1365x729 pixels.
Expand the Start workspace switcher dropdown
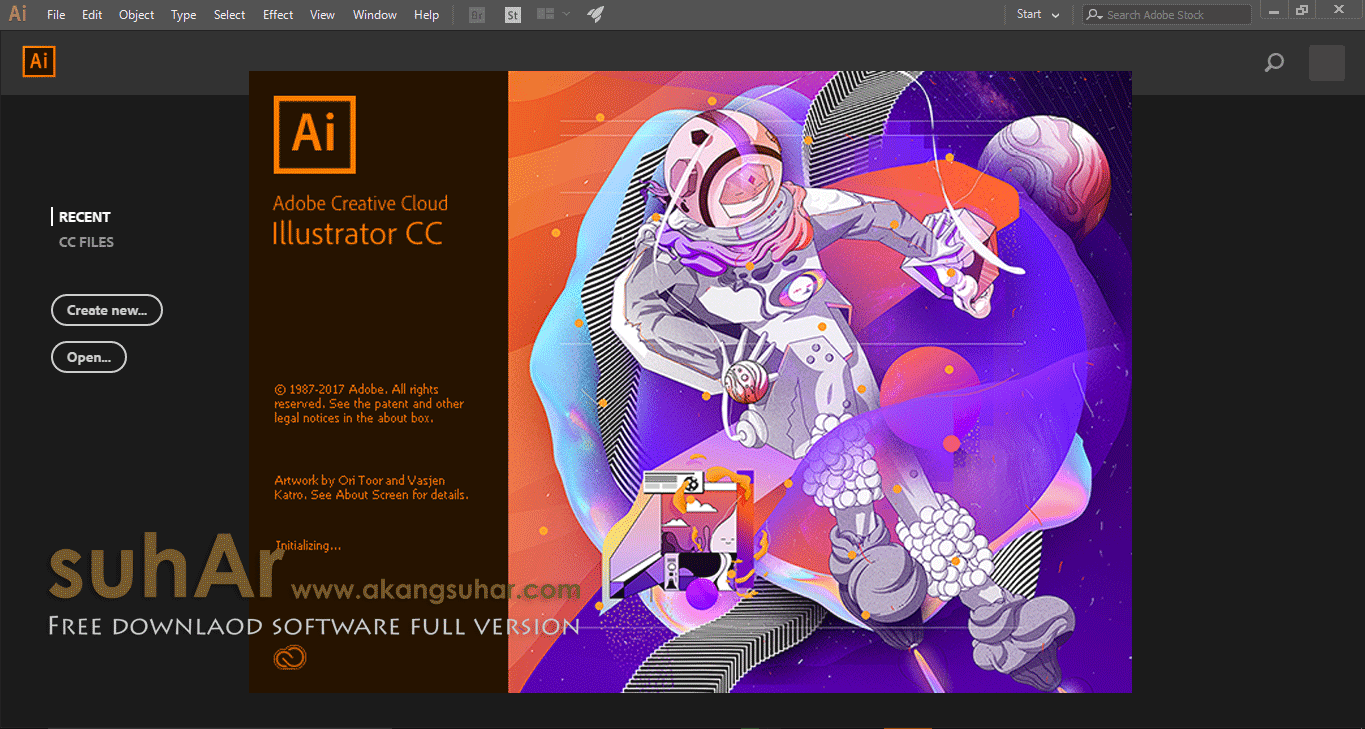(x=1038, y=14)
